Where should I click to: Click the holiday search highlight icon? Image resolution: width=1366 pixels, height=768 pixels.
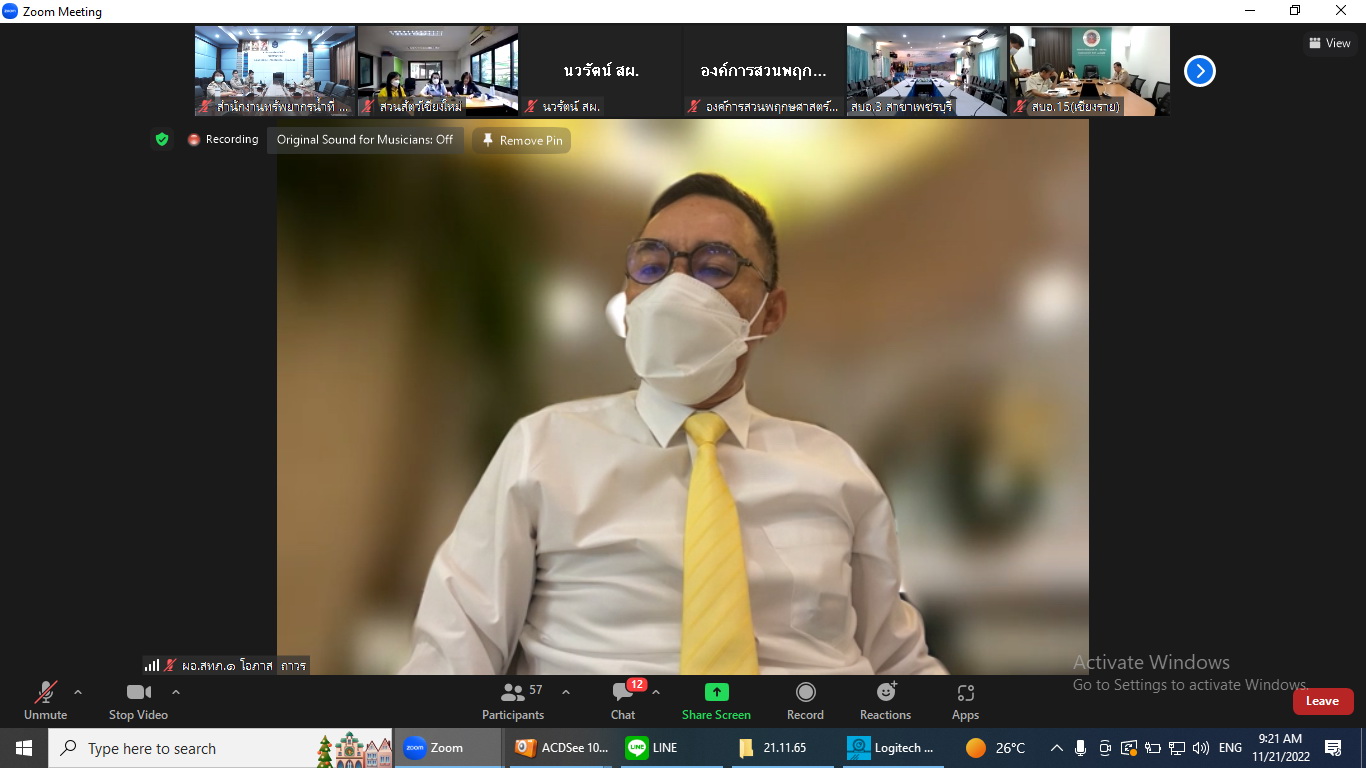(353, 749)
